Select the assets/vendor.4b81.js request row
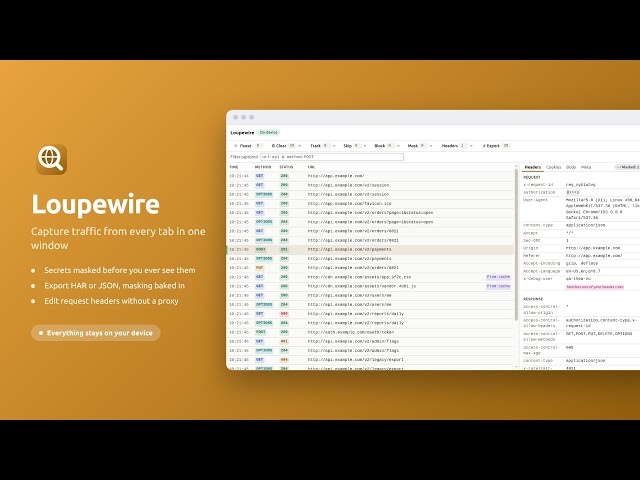Screen dimensions: 640x480 click(x=371, y=286)
